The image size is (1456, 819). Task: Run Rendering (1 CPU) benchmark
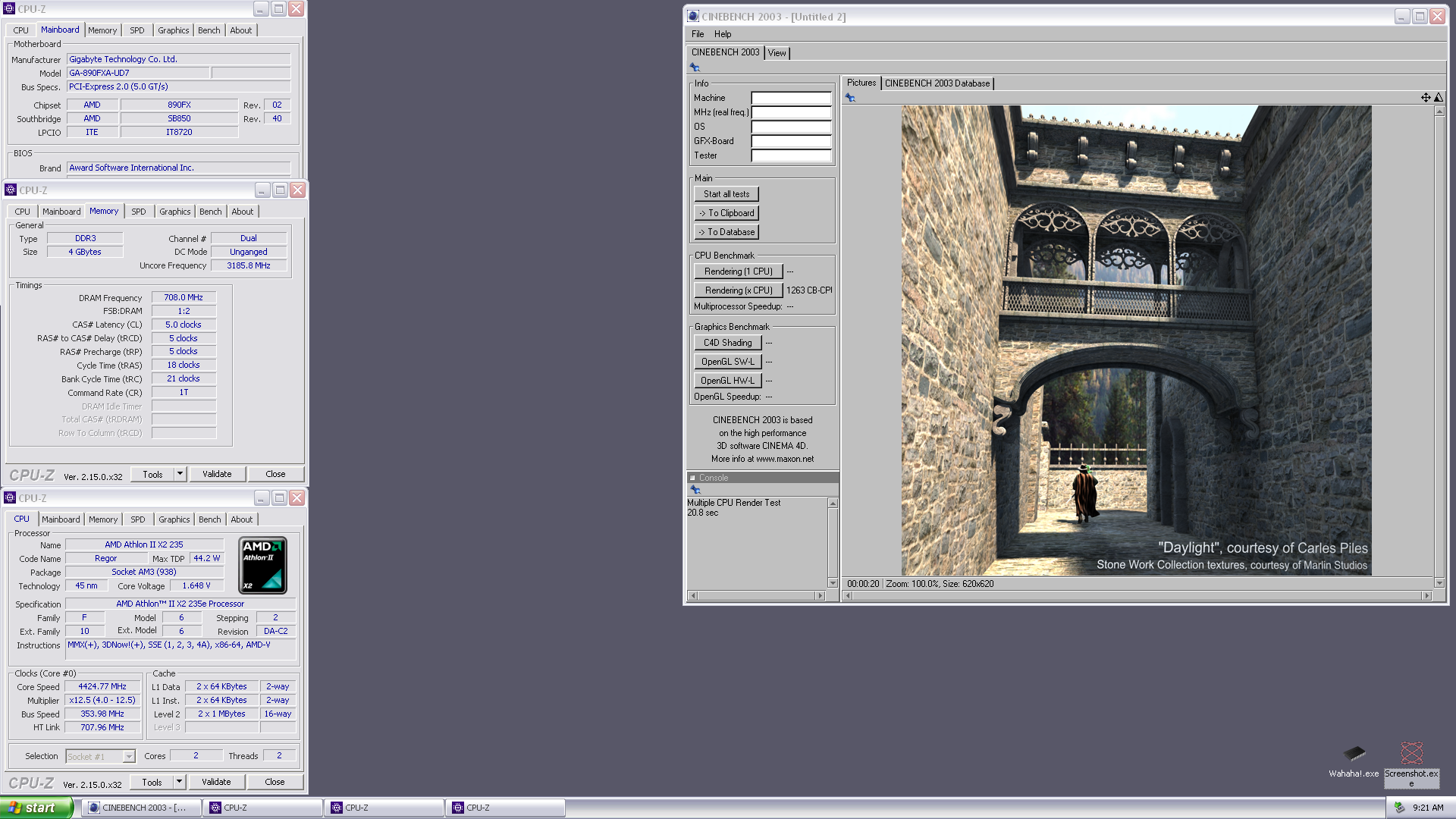[x=738, y=271]
